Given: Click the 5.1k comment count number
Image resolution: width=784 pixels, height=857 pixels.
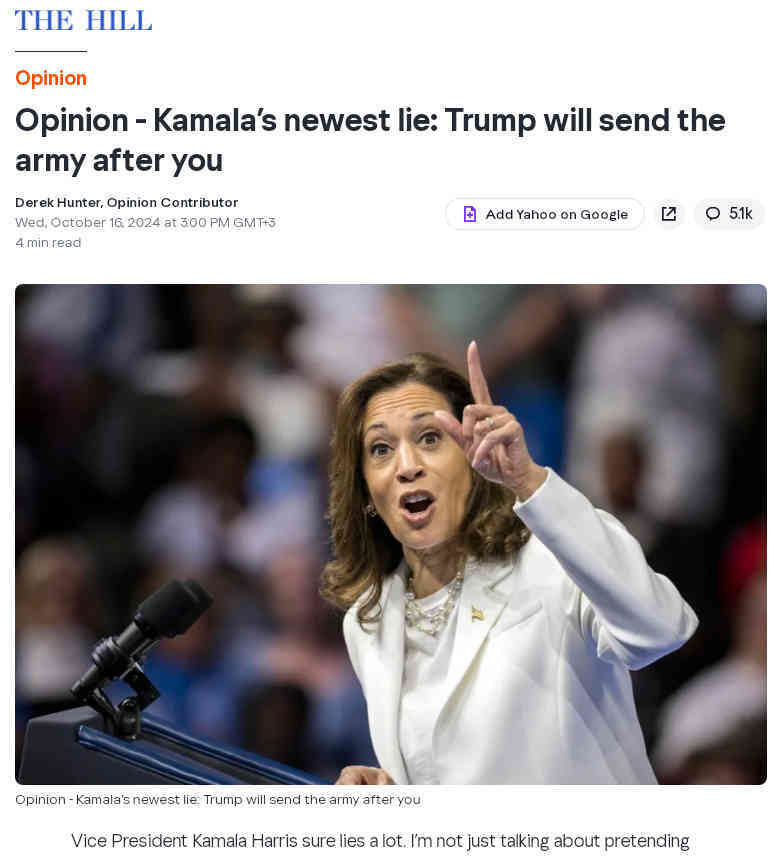Looking at the screenshot, I should point(740,214).
